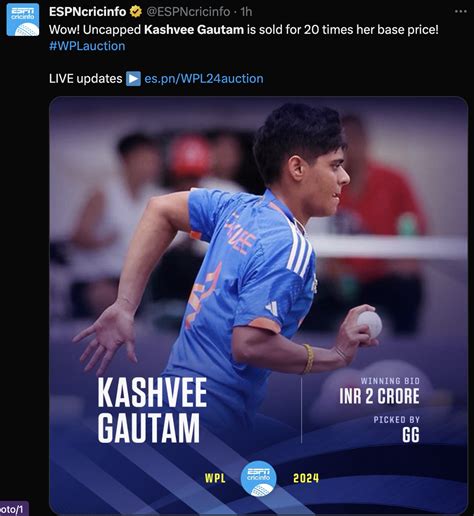The image size is (474, 516).
Task: Click the bold Kashvee Gautam tweet text
Action: pos(194,30)
